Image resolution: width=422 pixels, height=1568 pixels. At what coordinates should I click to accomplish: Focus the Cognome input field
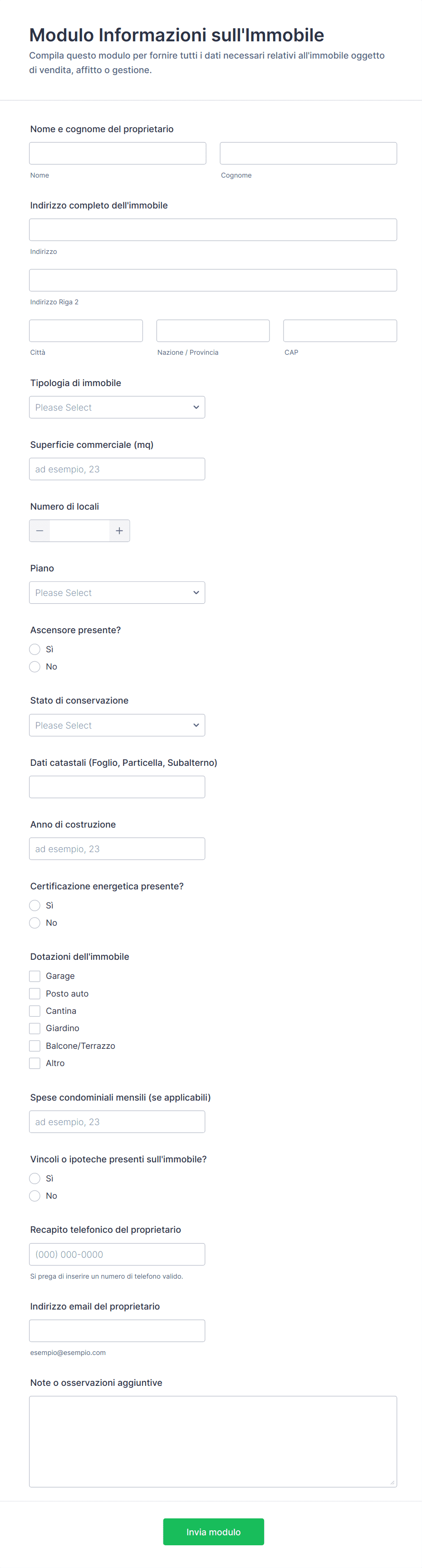(x=308, y=154)
